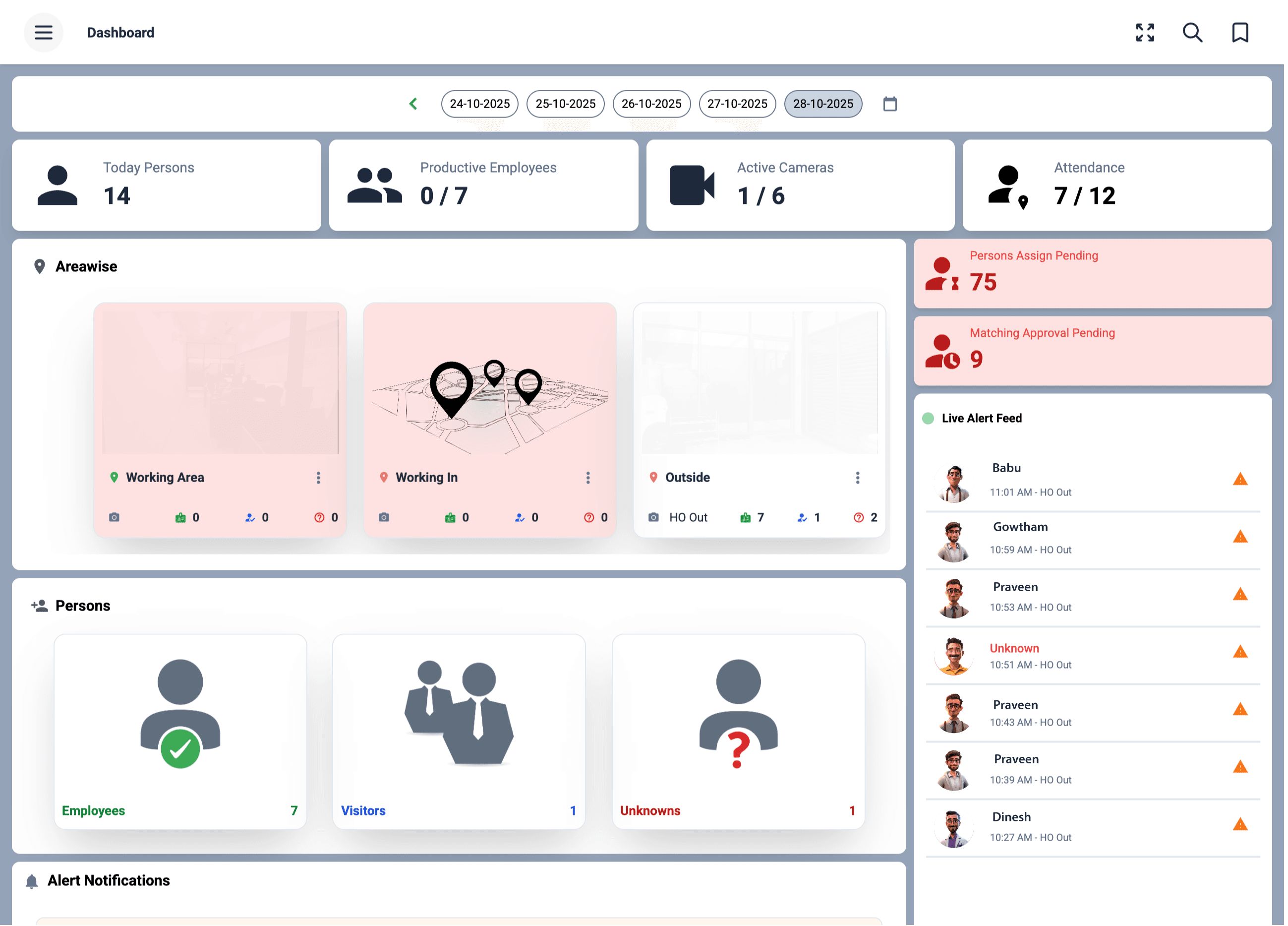Viewport: 1288px width, 926px height.
Task: Select date 25-10-2025
Action: point(567,104)
